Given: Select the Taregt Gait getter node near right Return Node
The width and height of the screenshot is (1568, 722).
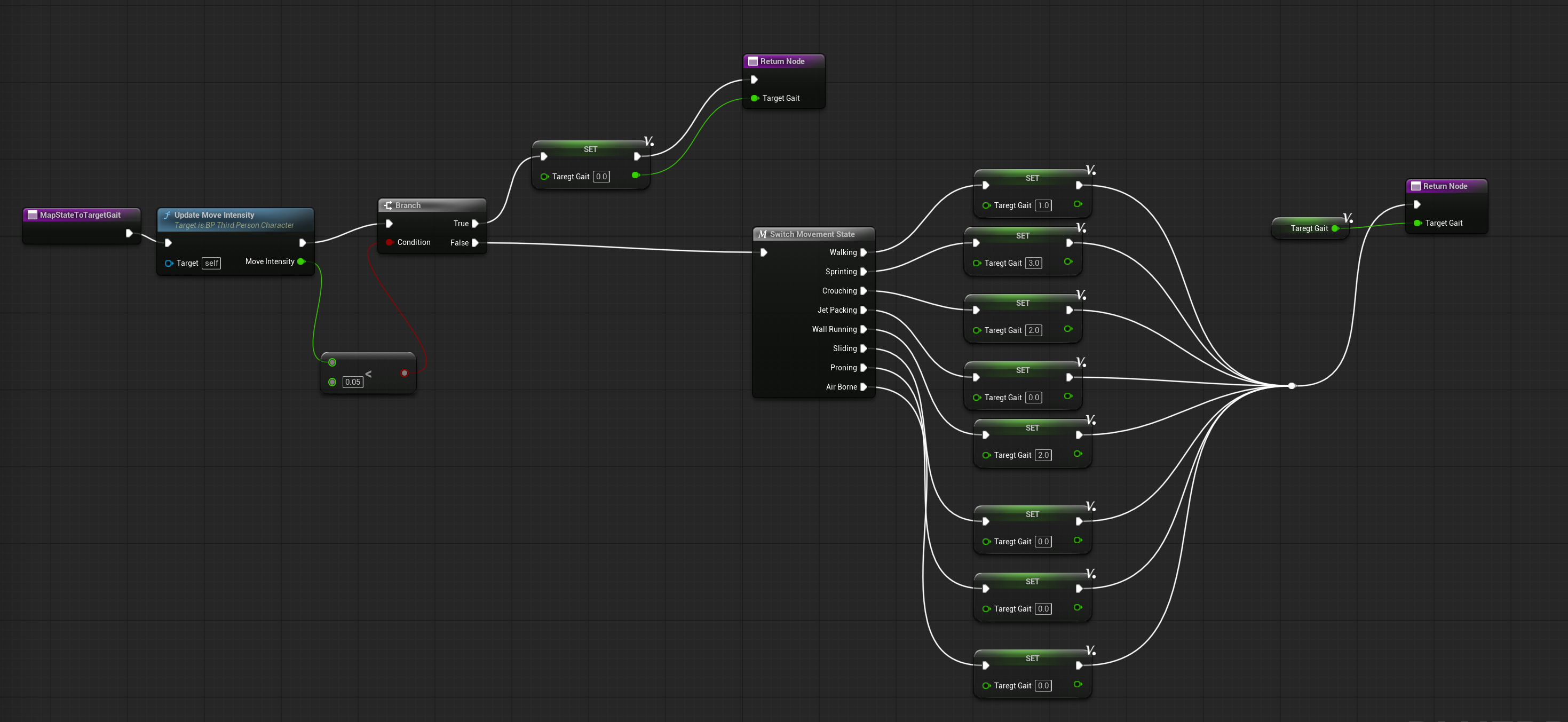Looking at the screenshot, I should click(1310, 228).
